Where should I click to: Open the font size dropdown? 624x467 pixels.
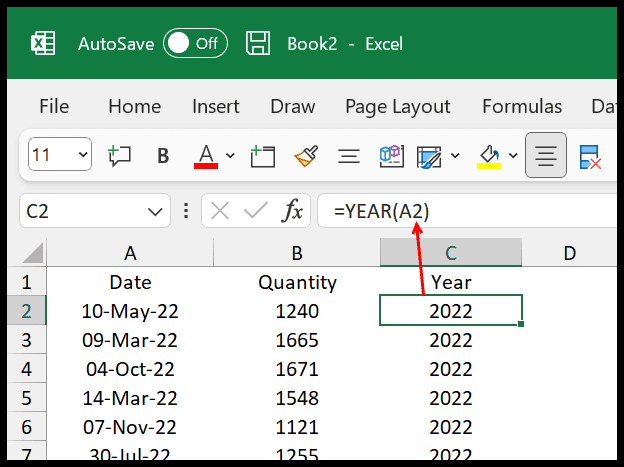pos(82,156)
